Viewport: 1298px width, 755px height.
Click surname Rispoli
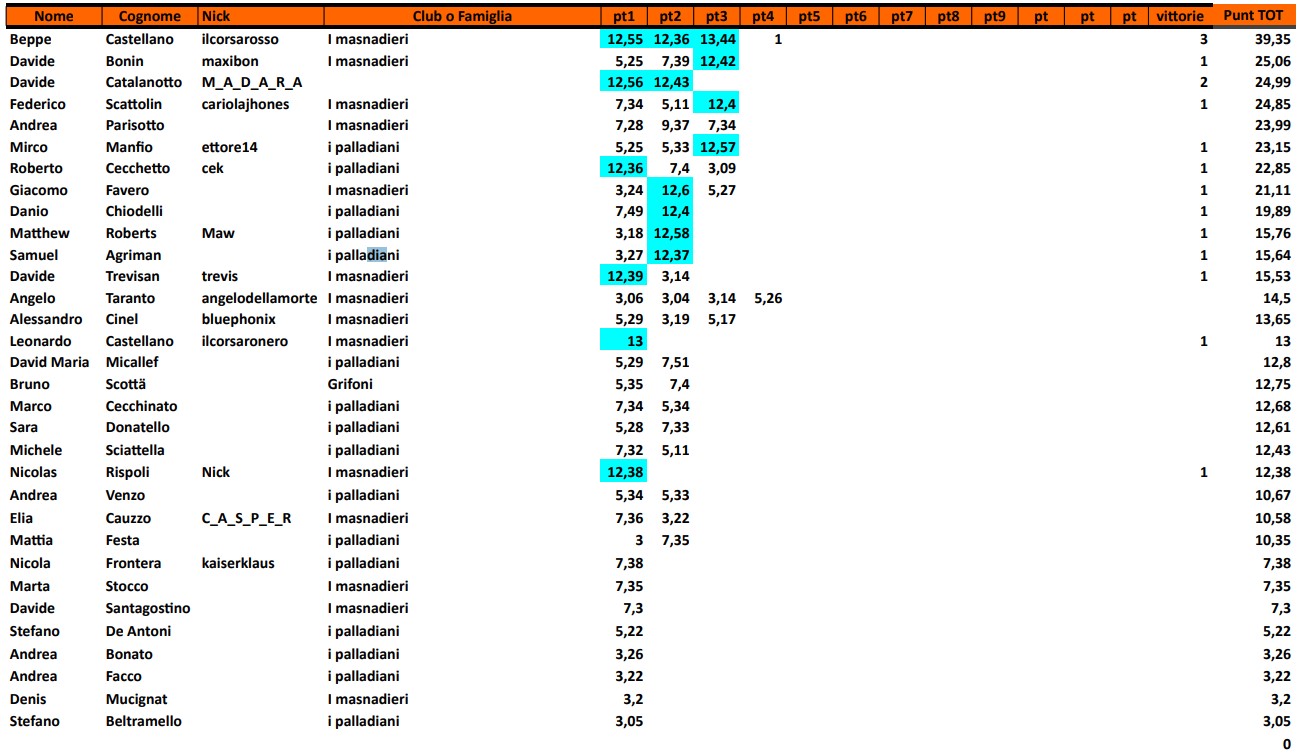[127, 472]
